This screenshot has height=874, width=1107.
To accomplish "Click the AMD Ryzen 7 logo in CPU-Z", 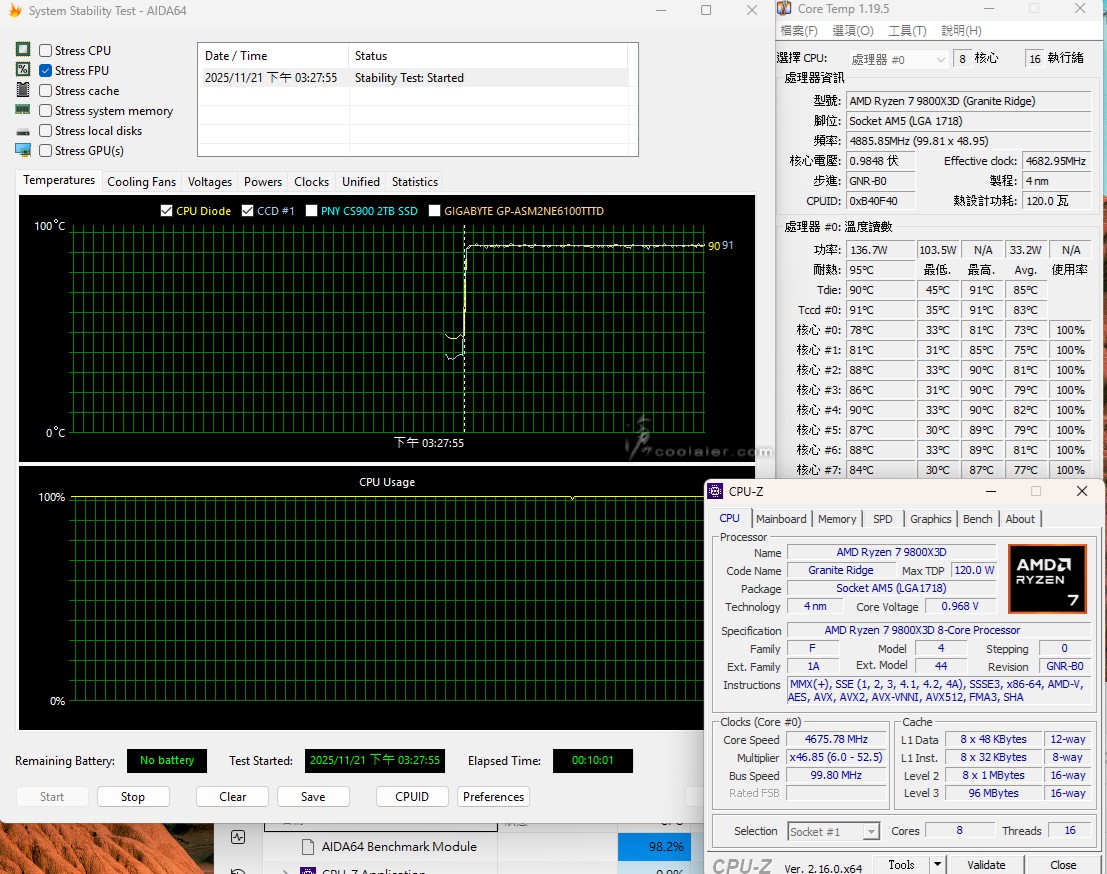I will 1047,578.
